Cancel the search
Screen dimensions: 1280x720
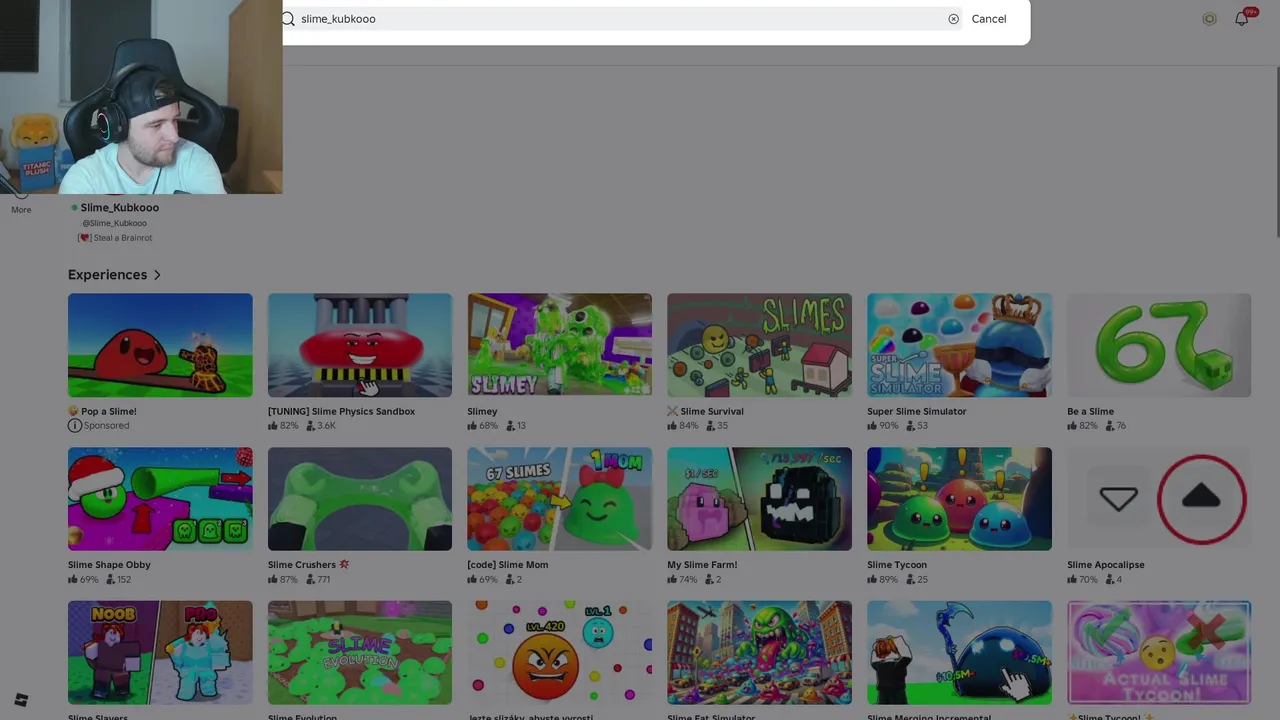pyautogui.click(x=988, y=19)
